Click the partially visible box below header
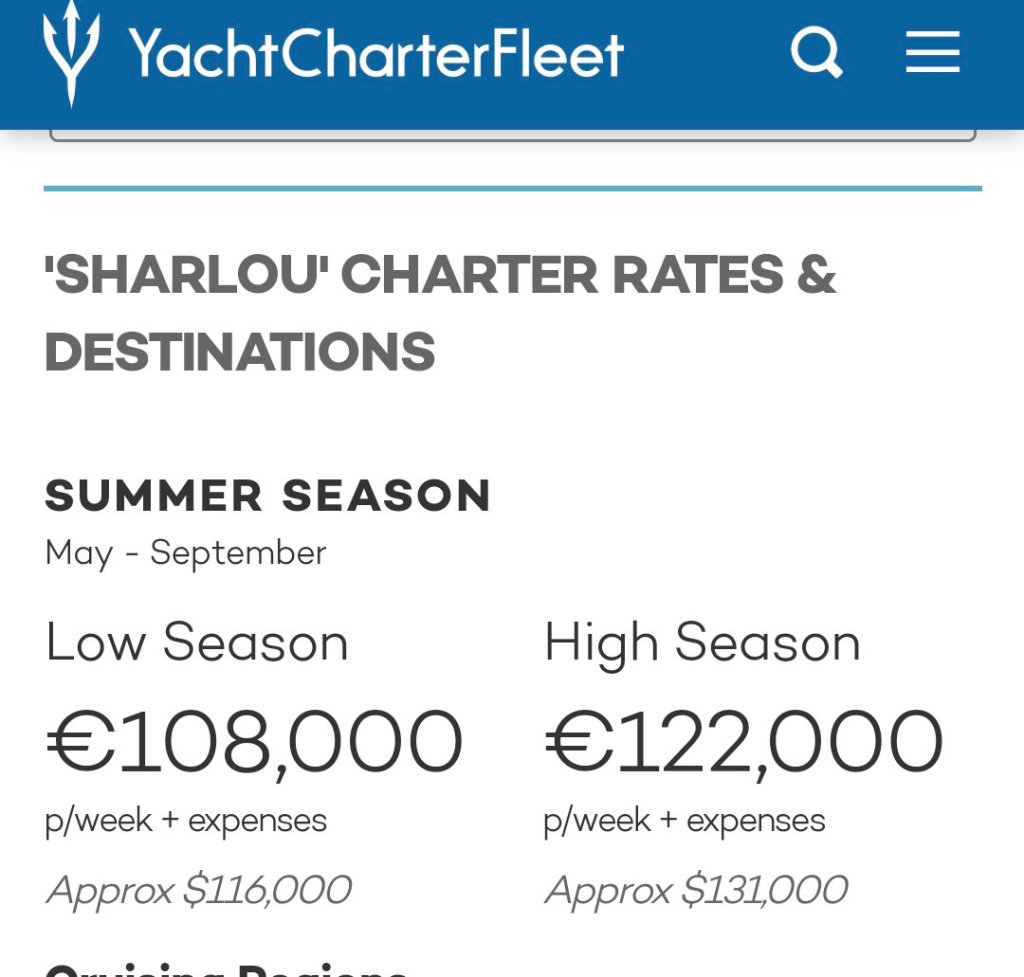The image size is (1024, 977). (x=512, y=135)
